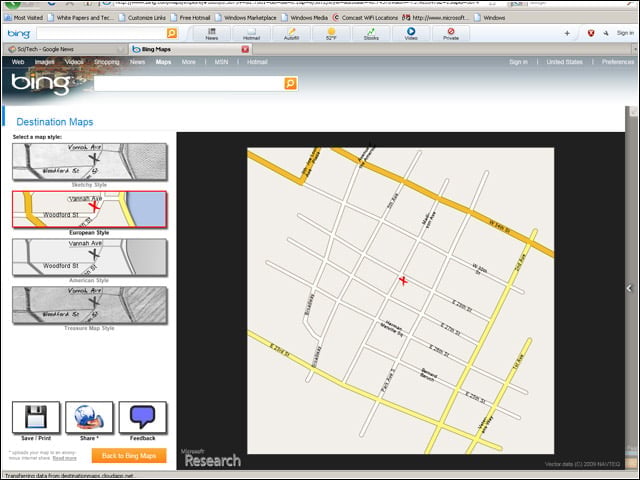640x480 pixels.
Task: Open the Comcast WiFi Locations bookmark
Action: pos(365,18)
